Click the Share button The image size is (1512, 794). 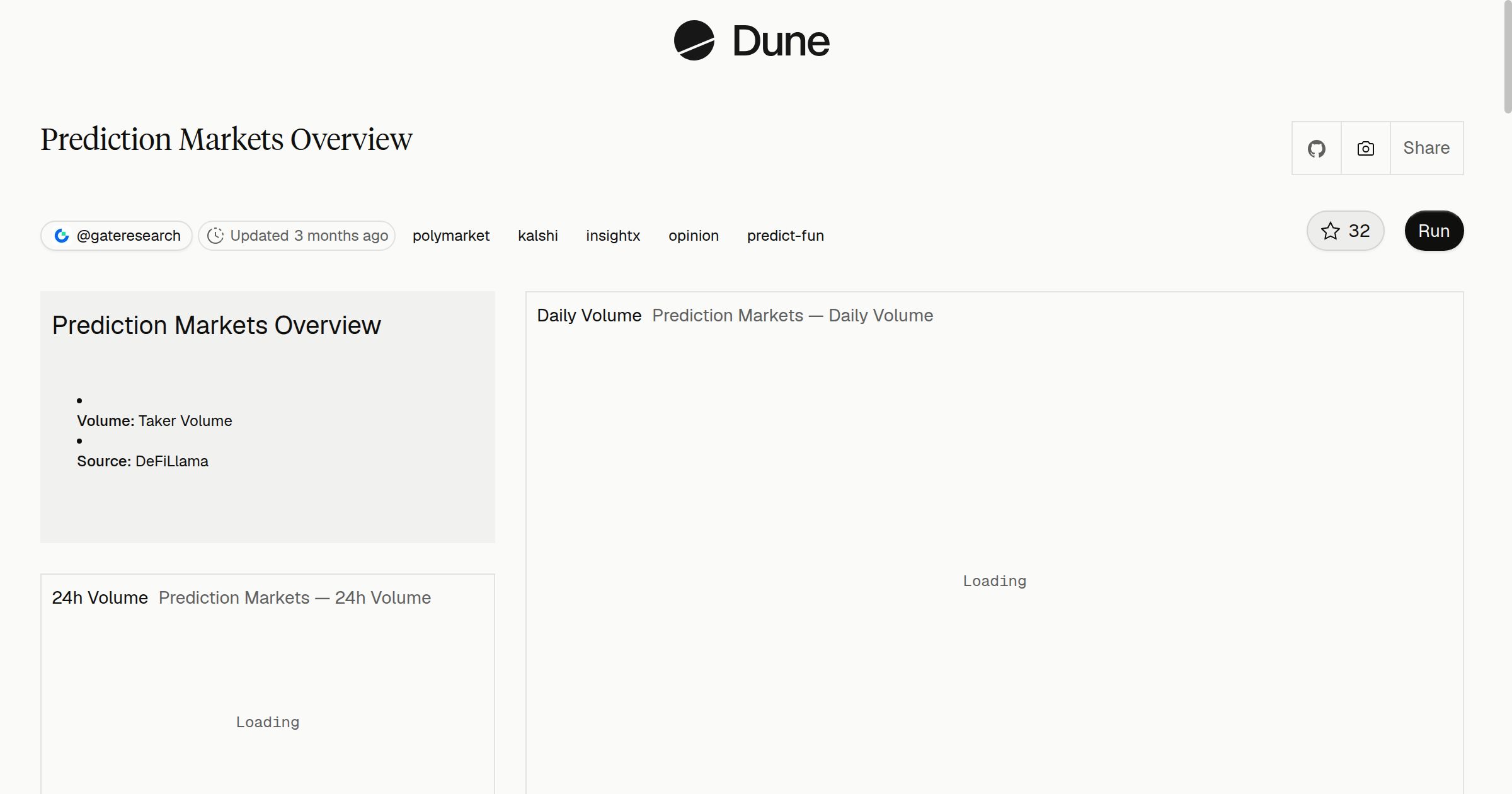(x=1426, y=148)
